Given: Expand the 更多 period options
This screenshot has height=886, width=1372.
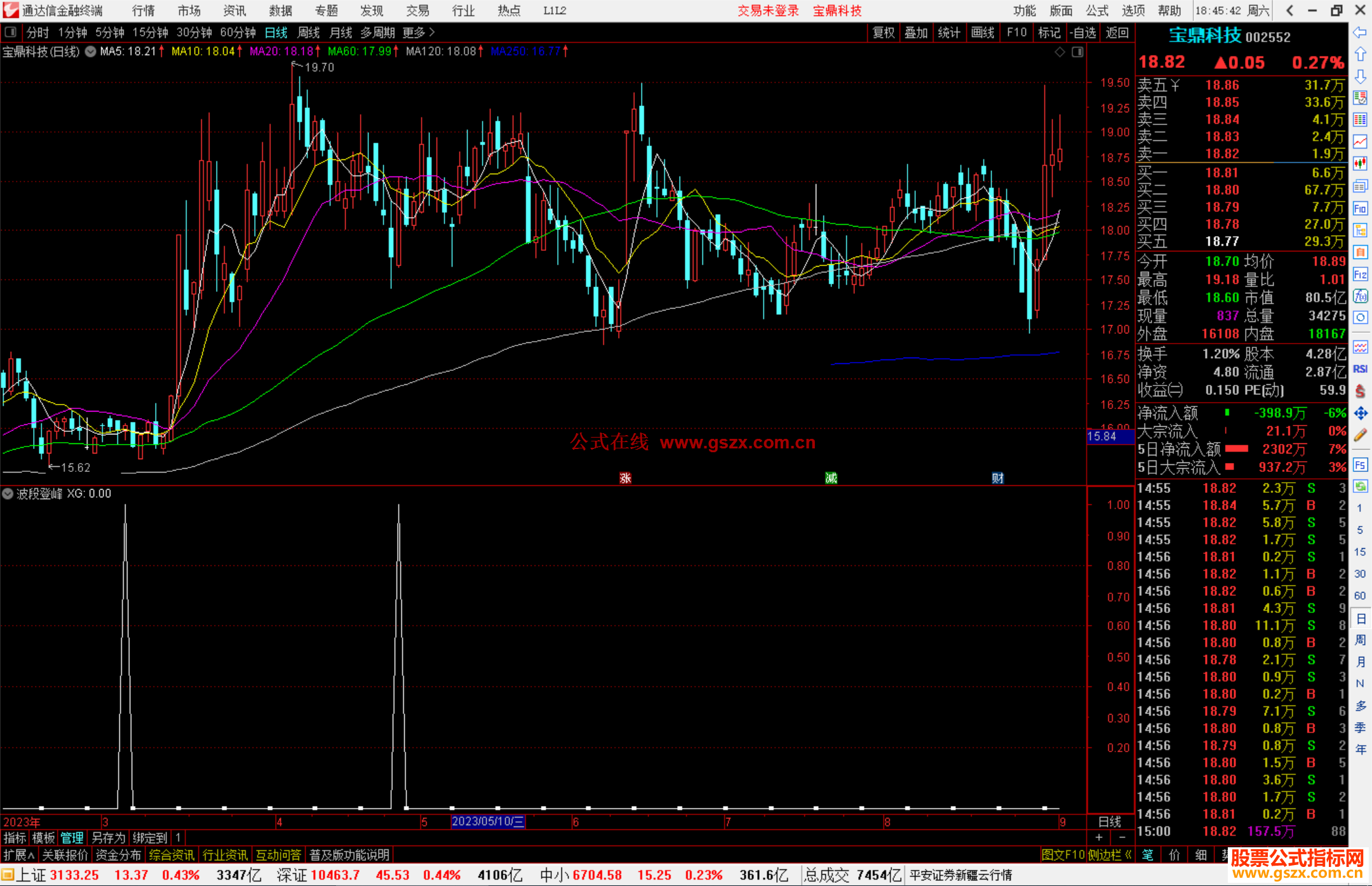Looking at the screenshot, I should [418, 32].
